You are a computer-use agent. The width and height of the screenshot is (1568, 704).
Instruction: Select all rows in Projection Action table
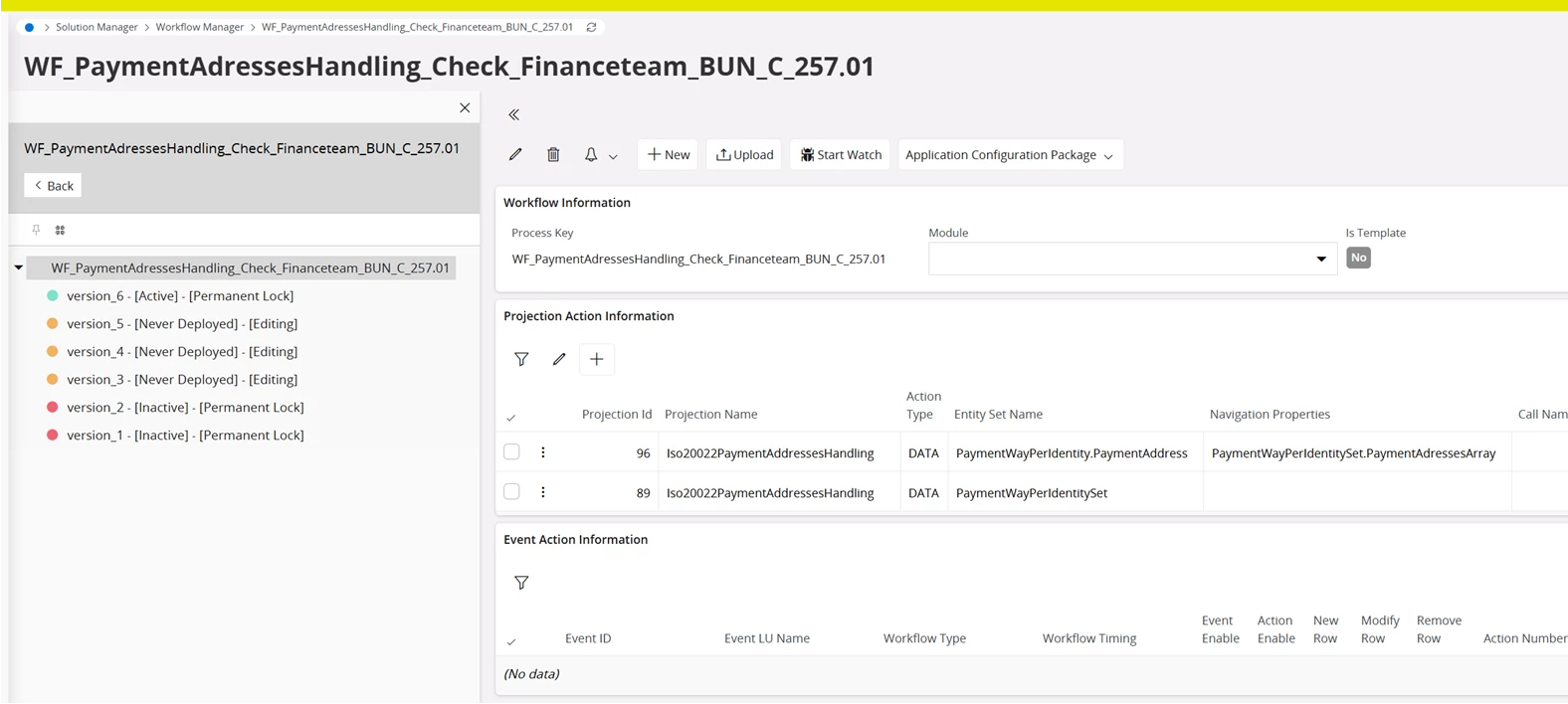(x=511, y=418)
